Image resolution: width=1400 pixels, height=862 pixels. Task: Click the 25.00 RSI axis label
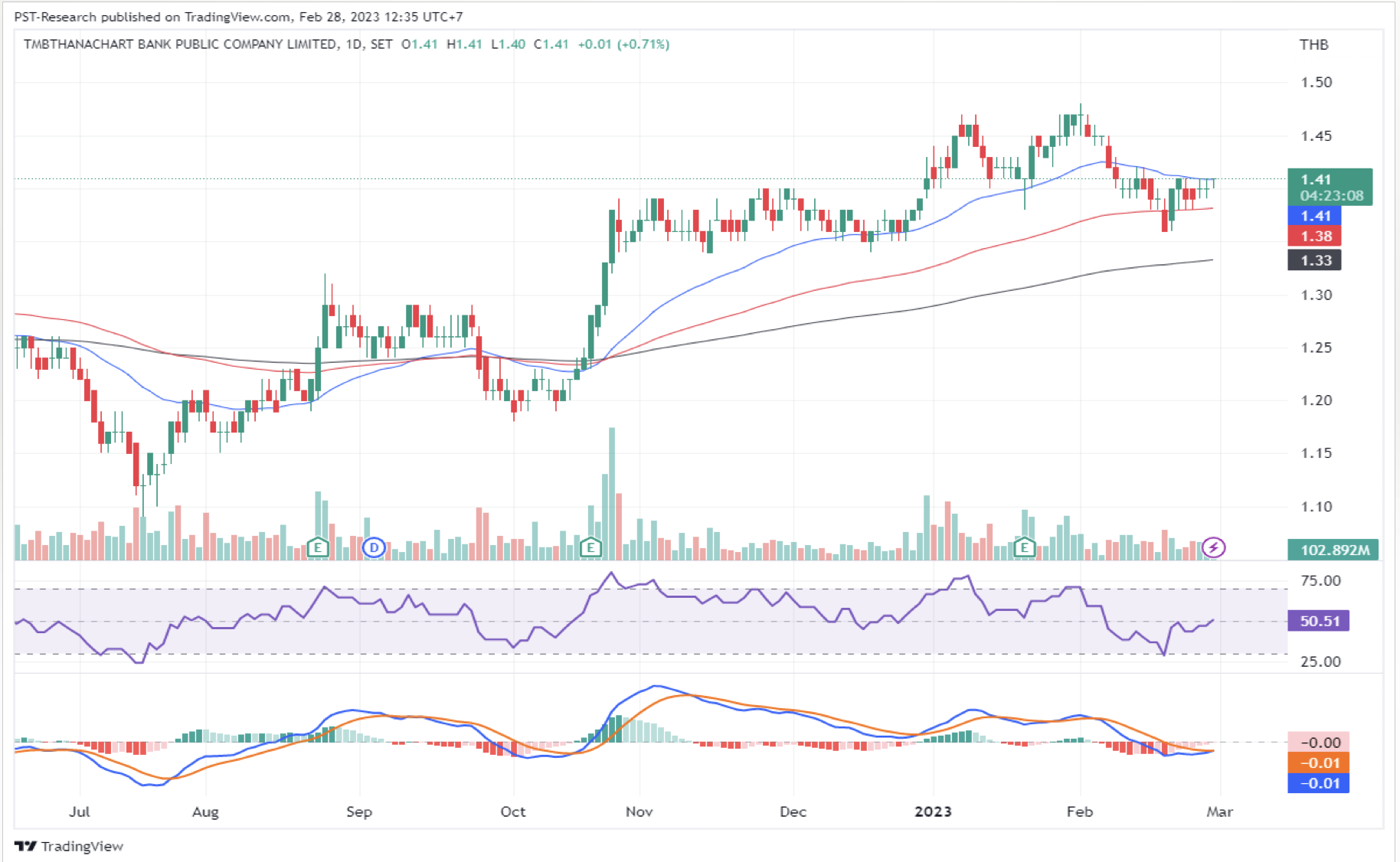pos(1321,661)
